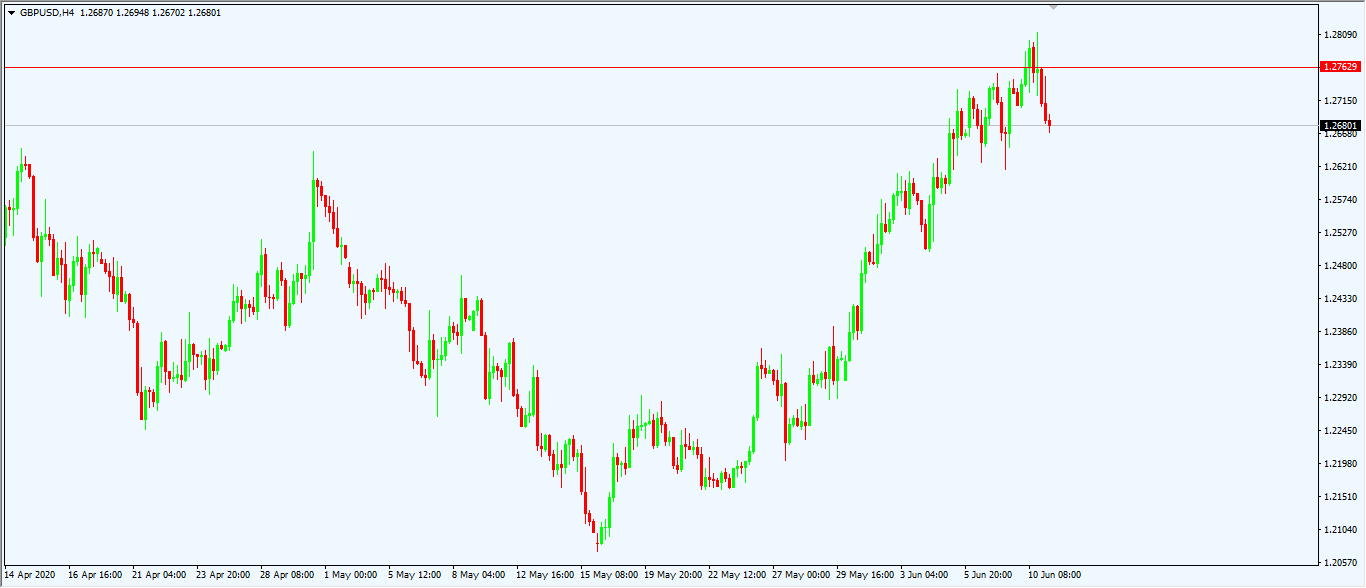Click the high price value 1.26948

tap(133, 12)
